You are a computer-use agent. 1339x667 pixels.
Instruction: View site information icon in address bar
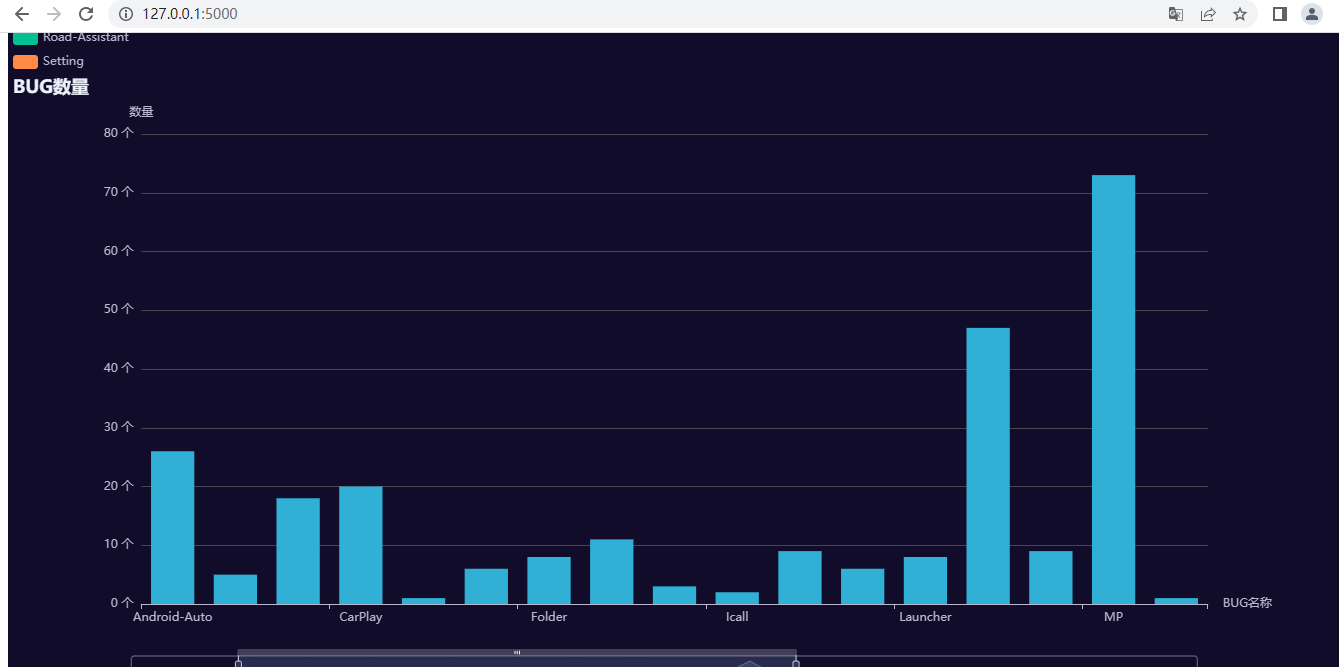click(126, 14)
